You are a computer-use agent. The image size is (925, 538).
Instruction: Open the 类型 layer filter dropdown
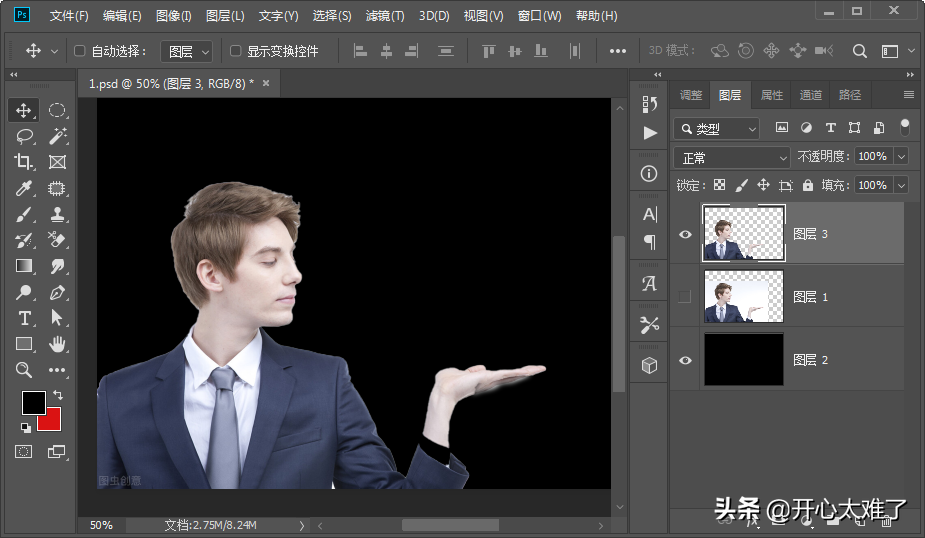717,128
